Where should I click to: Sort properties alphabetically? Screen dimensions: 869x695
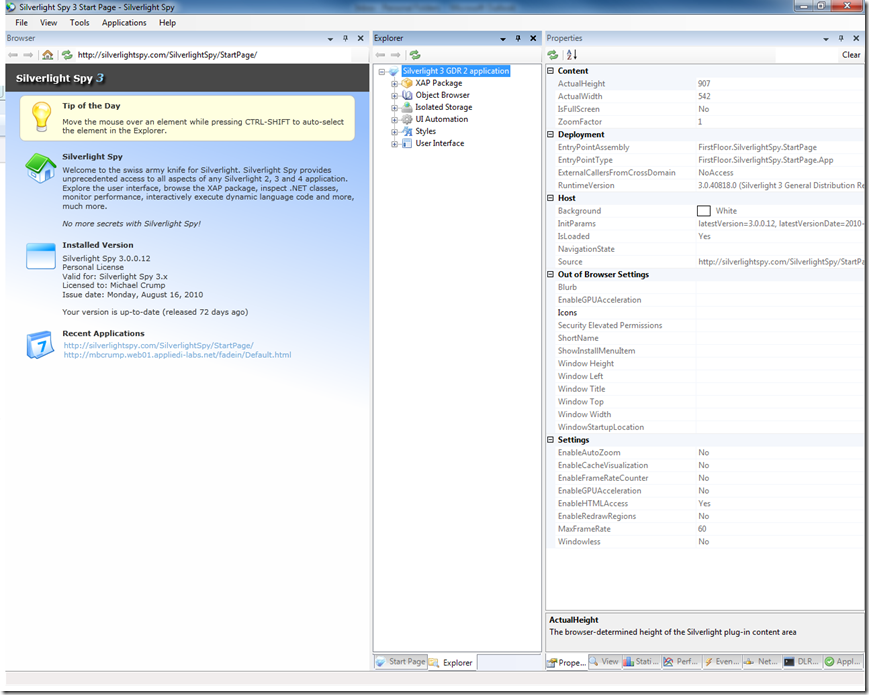[571, 55]
